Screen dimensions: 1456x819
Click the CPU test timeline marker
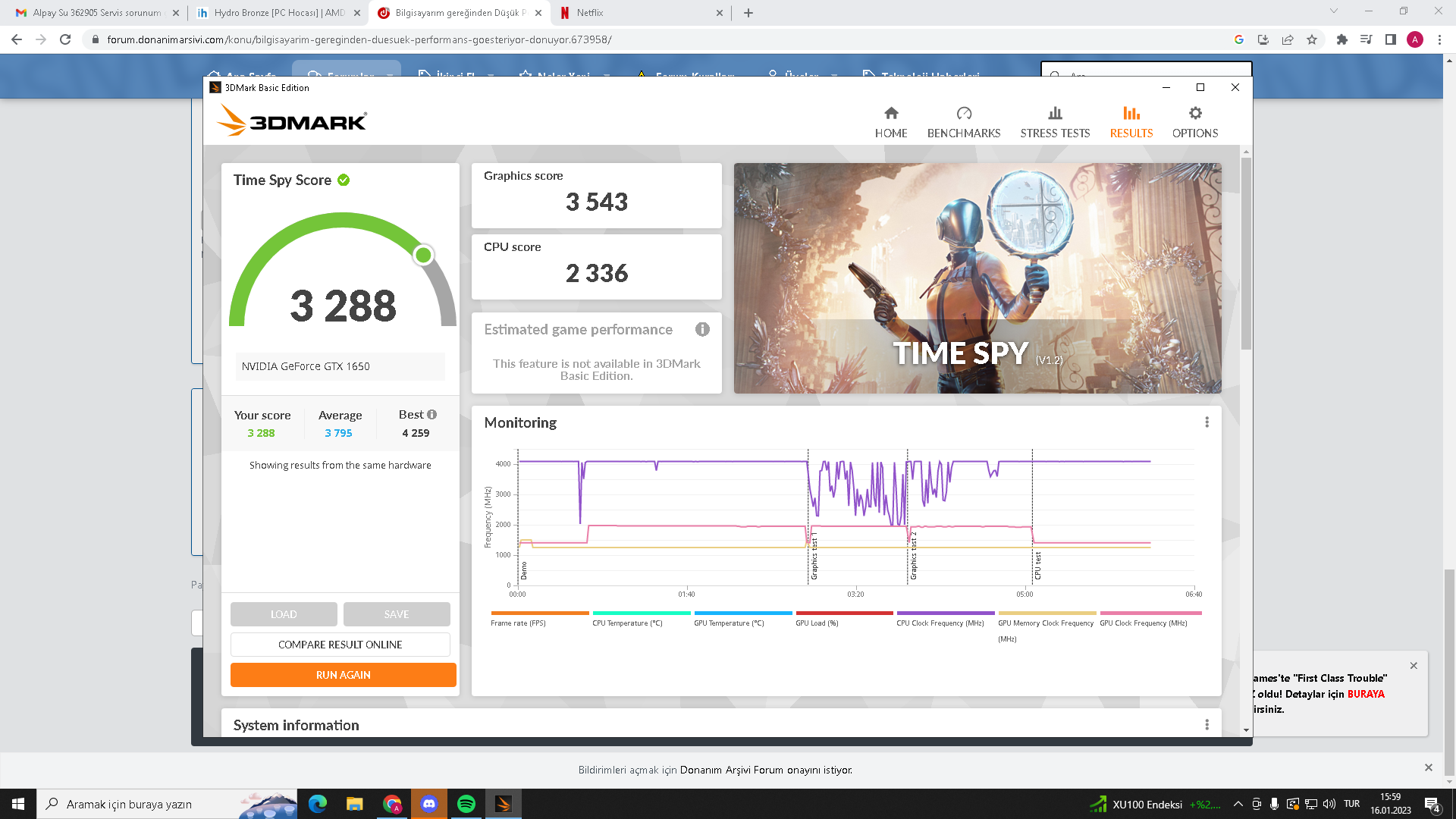1037,566
